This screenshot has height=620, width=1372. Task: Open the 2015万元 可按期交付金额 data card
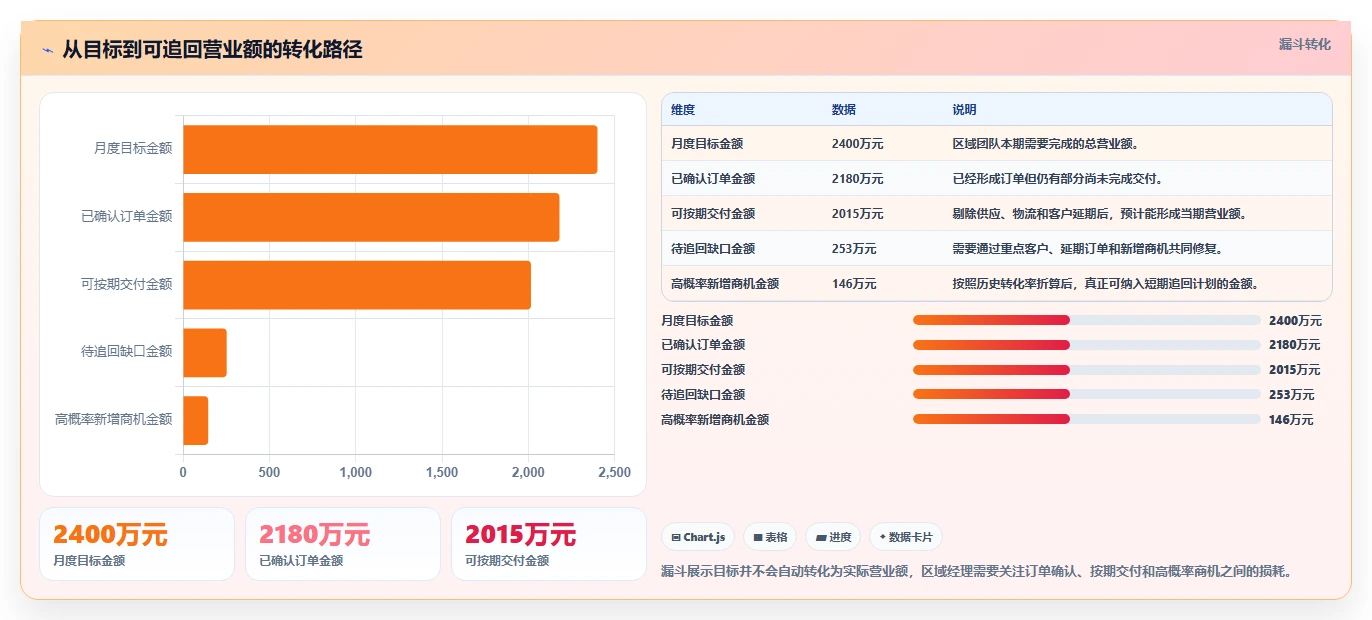click(x=549, y=544)
